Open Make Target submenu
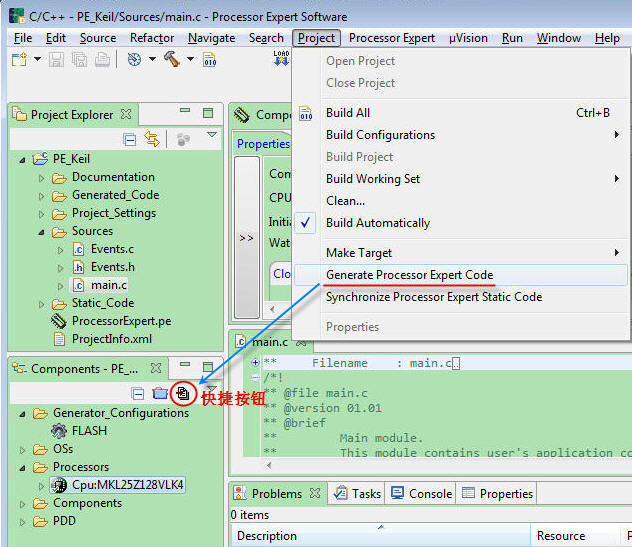 [x=461, y=253]
